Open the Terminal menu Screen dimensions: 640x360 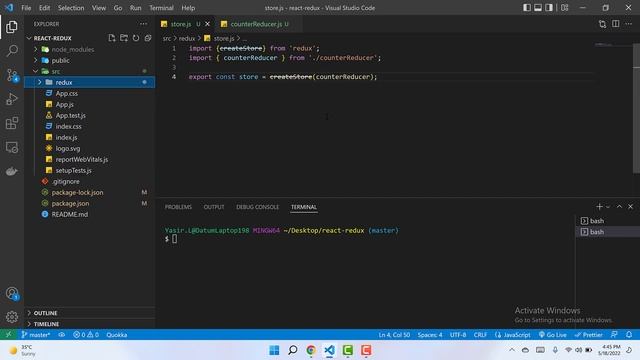pyautogui.click(x=161, y=8)
